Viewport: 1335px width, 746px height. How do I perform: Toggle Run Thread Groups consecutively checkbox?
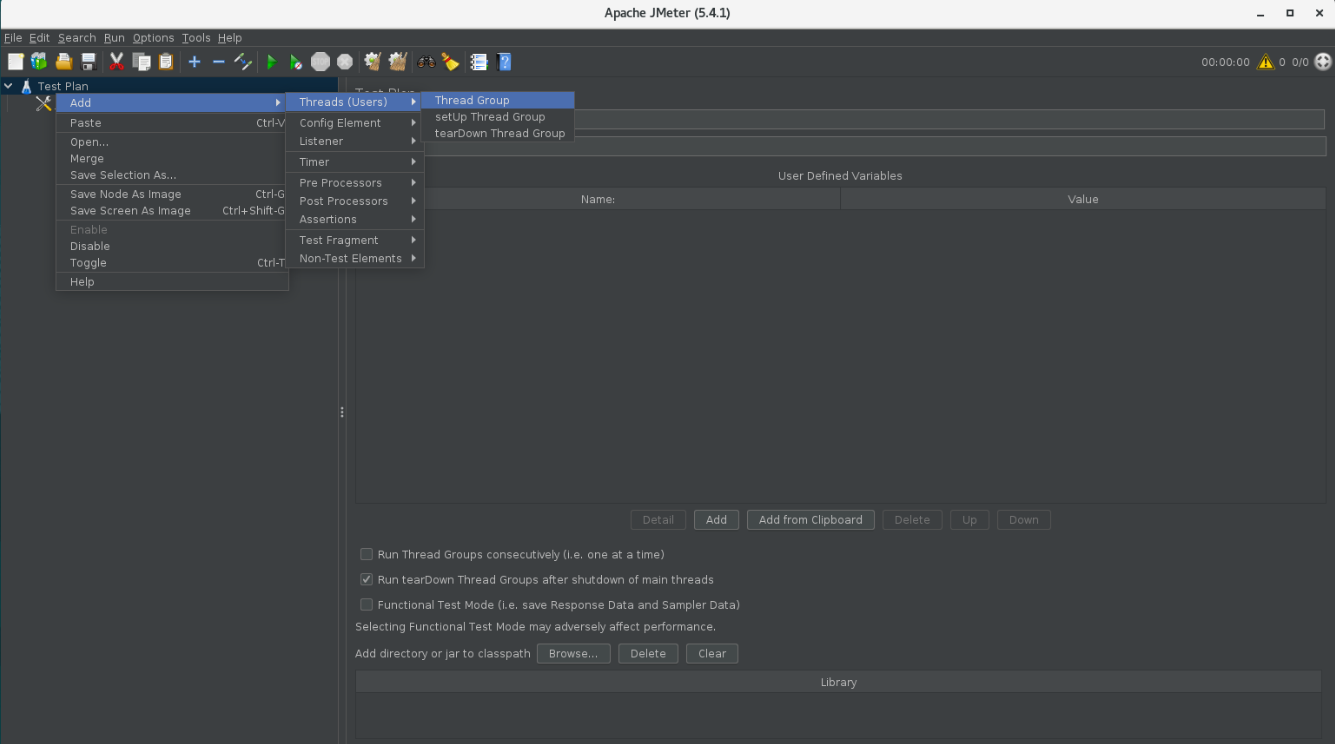pyautogui.click(x=366, y=554)
